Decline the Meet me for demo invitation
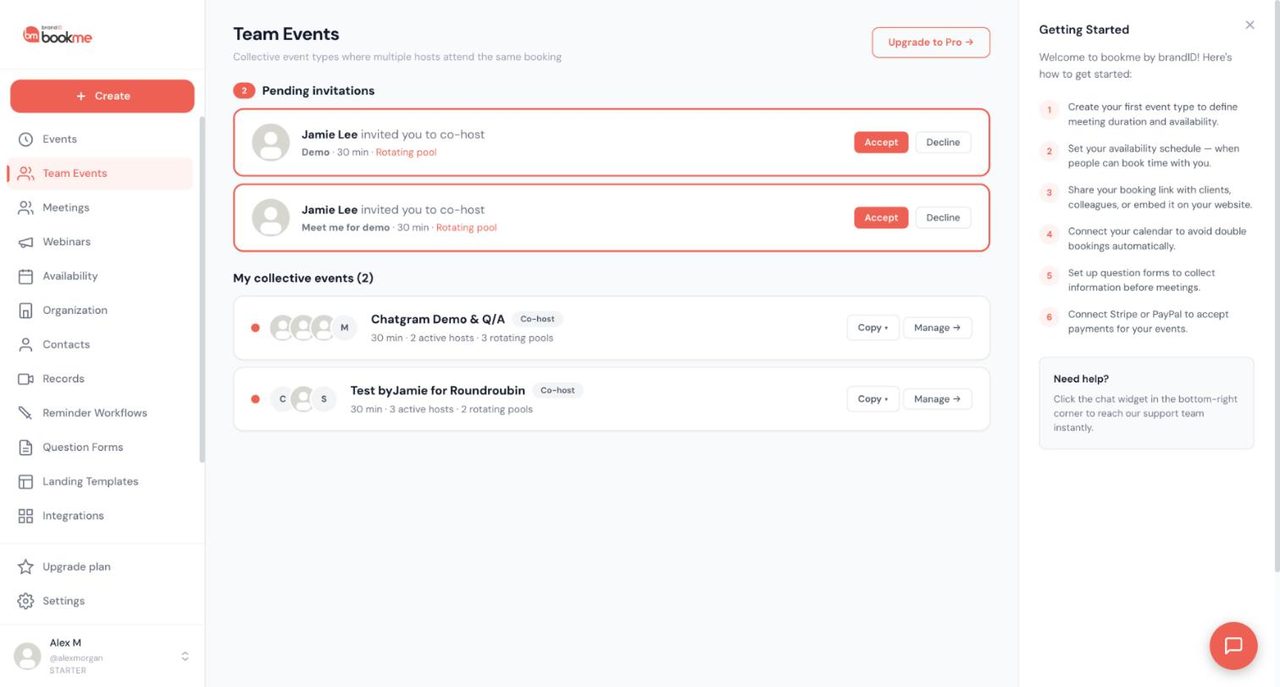Image resolution: width=1280 pixels, height=687 pixels. click(943, 217)
